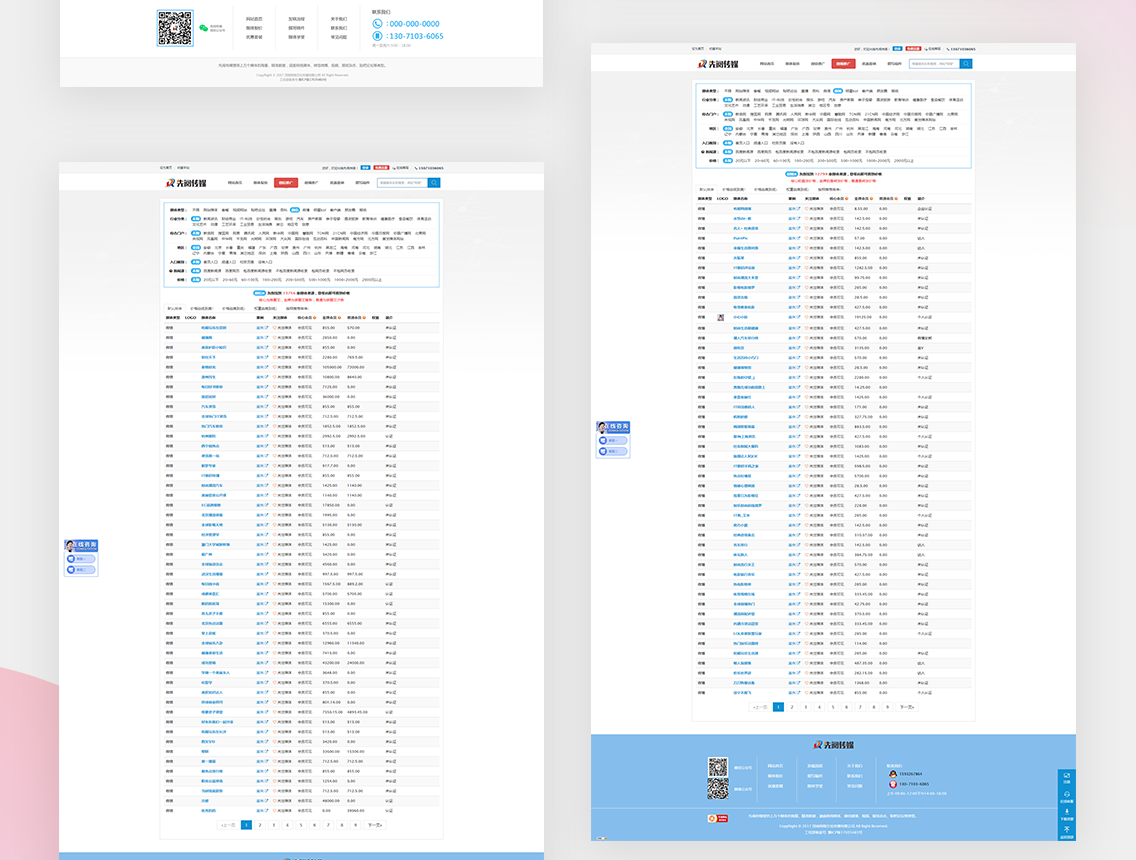Click the green WeChat icon in the top-left footer

click(204, 28)
